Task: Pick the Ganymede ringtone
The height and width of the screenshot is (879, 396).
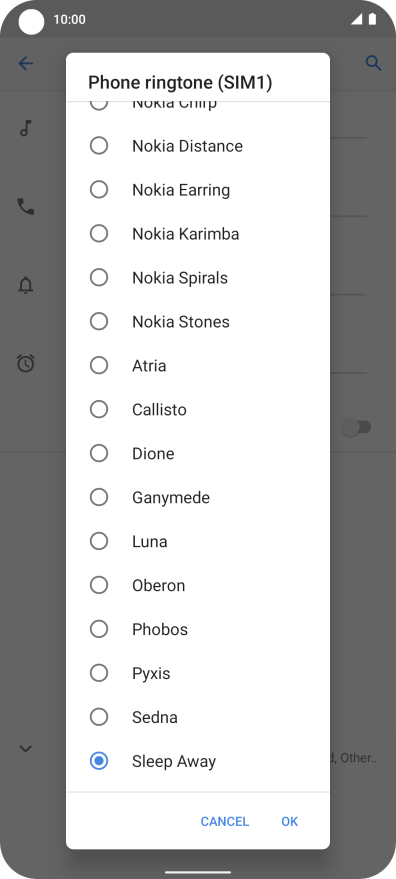Action: coord(198,497)
